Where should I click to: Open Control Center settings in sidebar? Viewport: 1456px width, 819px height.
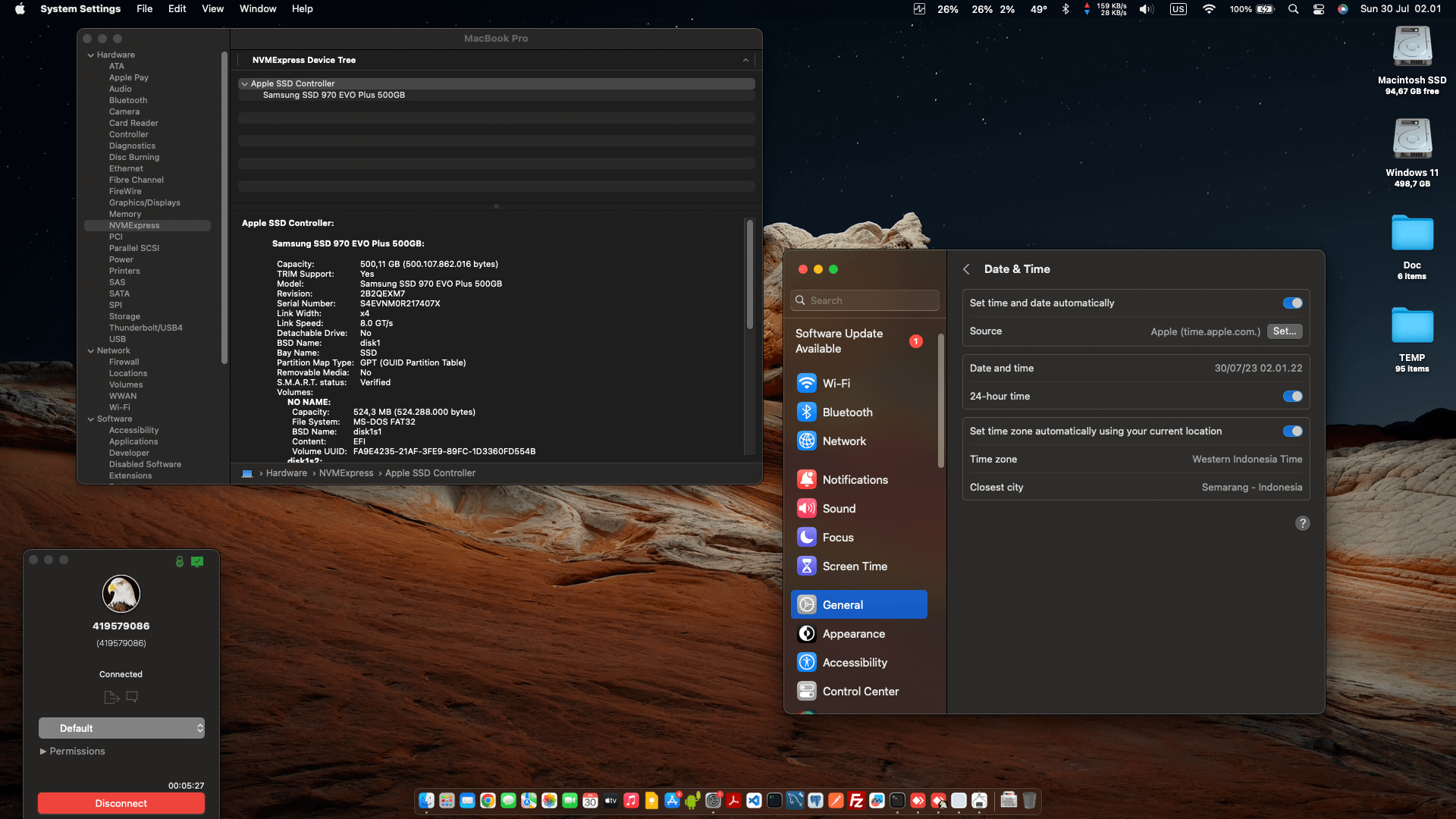click(x=859, y=692)
